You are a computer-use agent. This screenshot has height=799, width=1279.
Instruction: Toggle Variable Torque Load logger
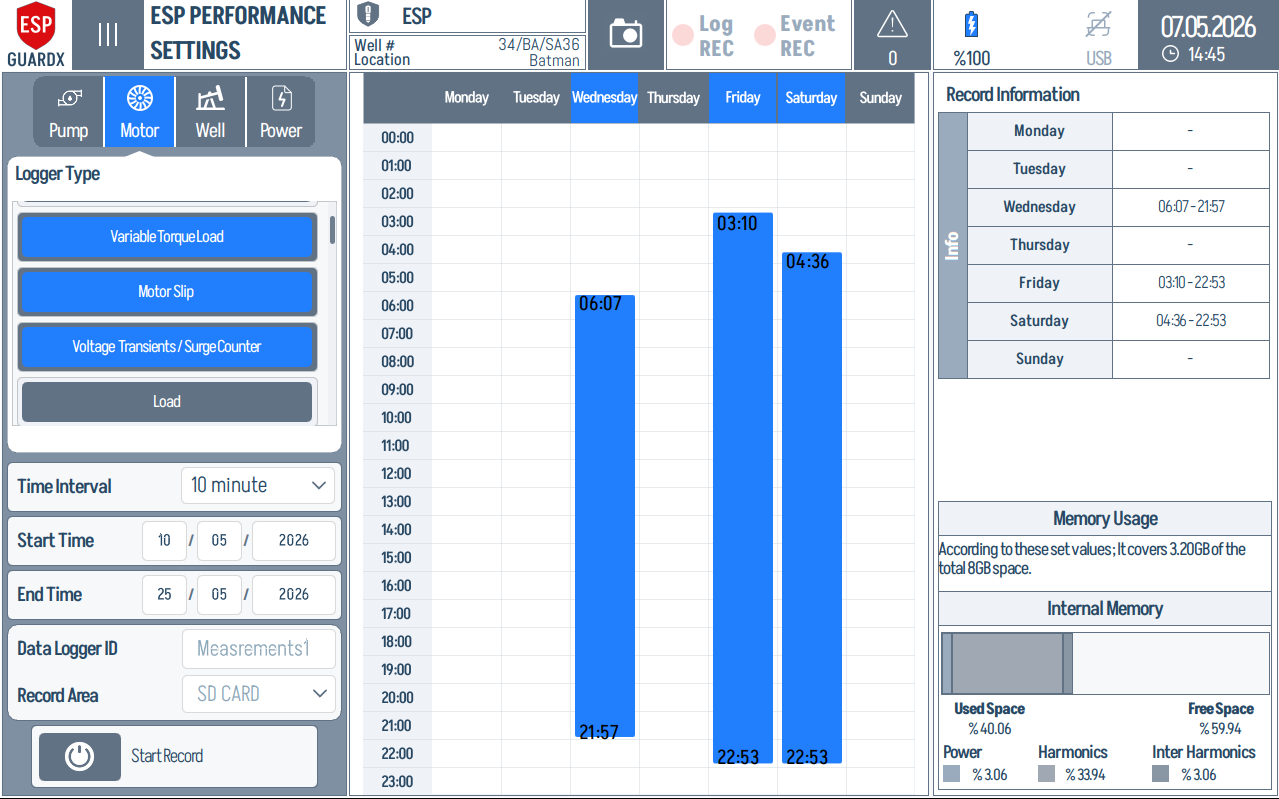coord(167,237)
